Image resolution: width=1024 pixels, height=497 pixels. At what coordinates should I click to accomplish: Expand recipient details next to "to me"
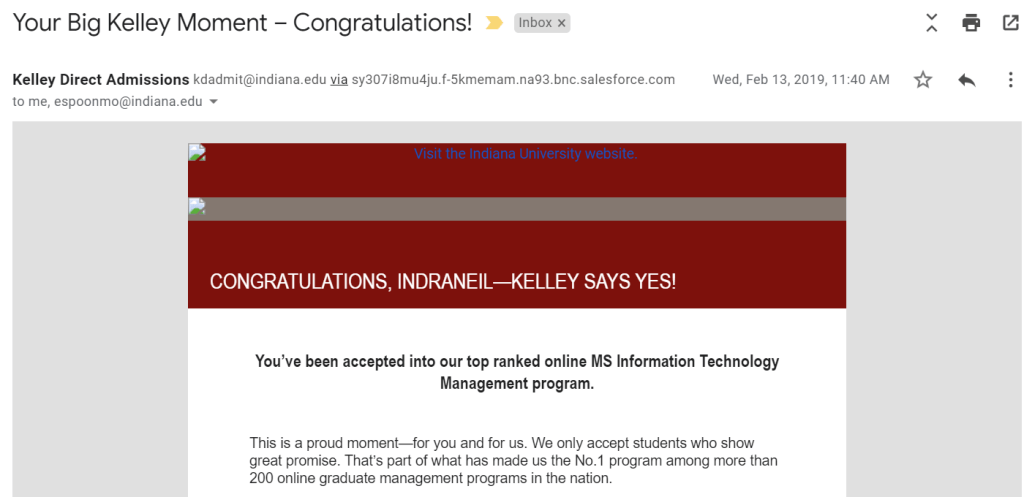(x=213, y=102)
